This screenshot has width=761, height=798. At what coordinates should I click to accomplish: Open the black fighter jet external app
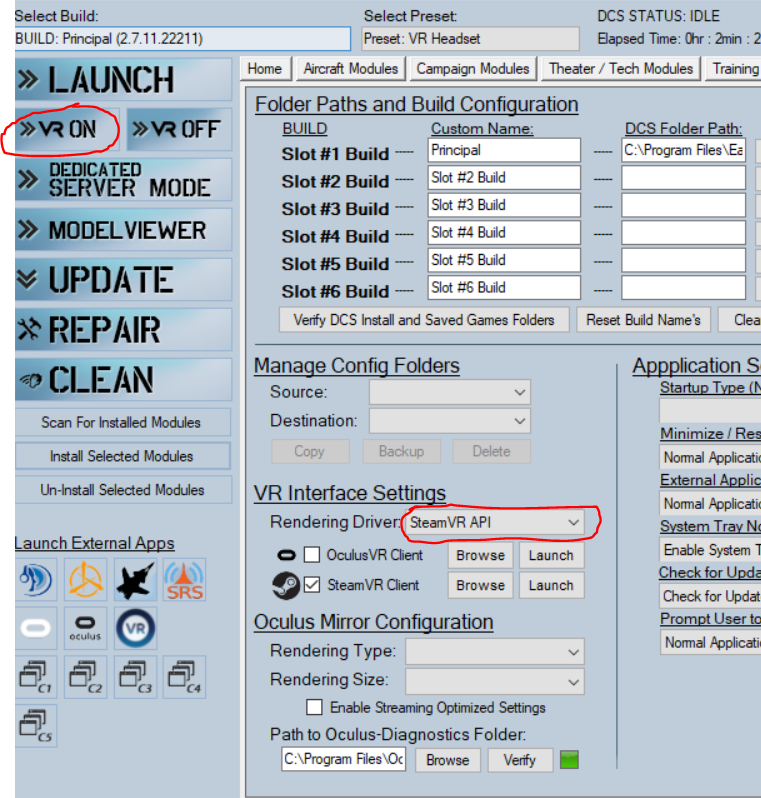click(135, 579)
